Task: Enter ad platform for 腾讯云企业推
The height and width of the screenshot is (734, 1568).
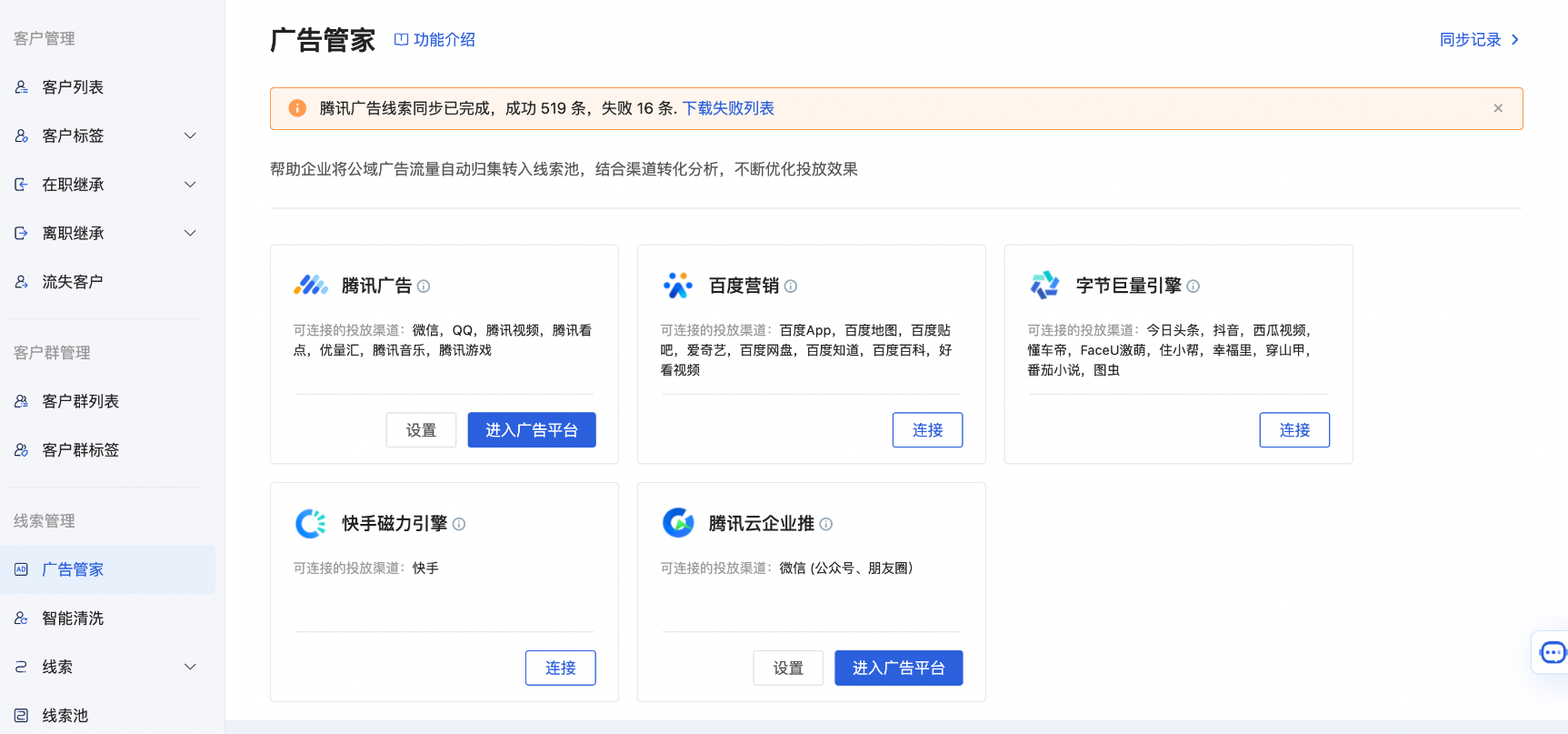Action: pyautogui.click(x=899, y=668)
